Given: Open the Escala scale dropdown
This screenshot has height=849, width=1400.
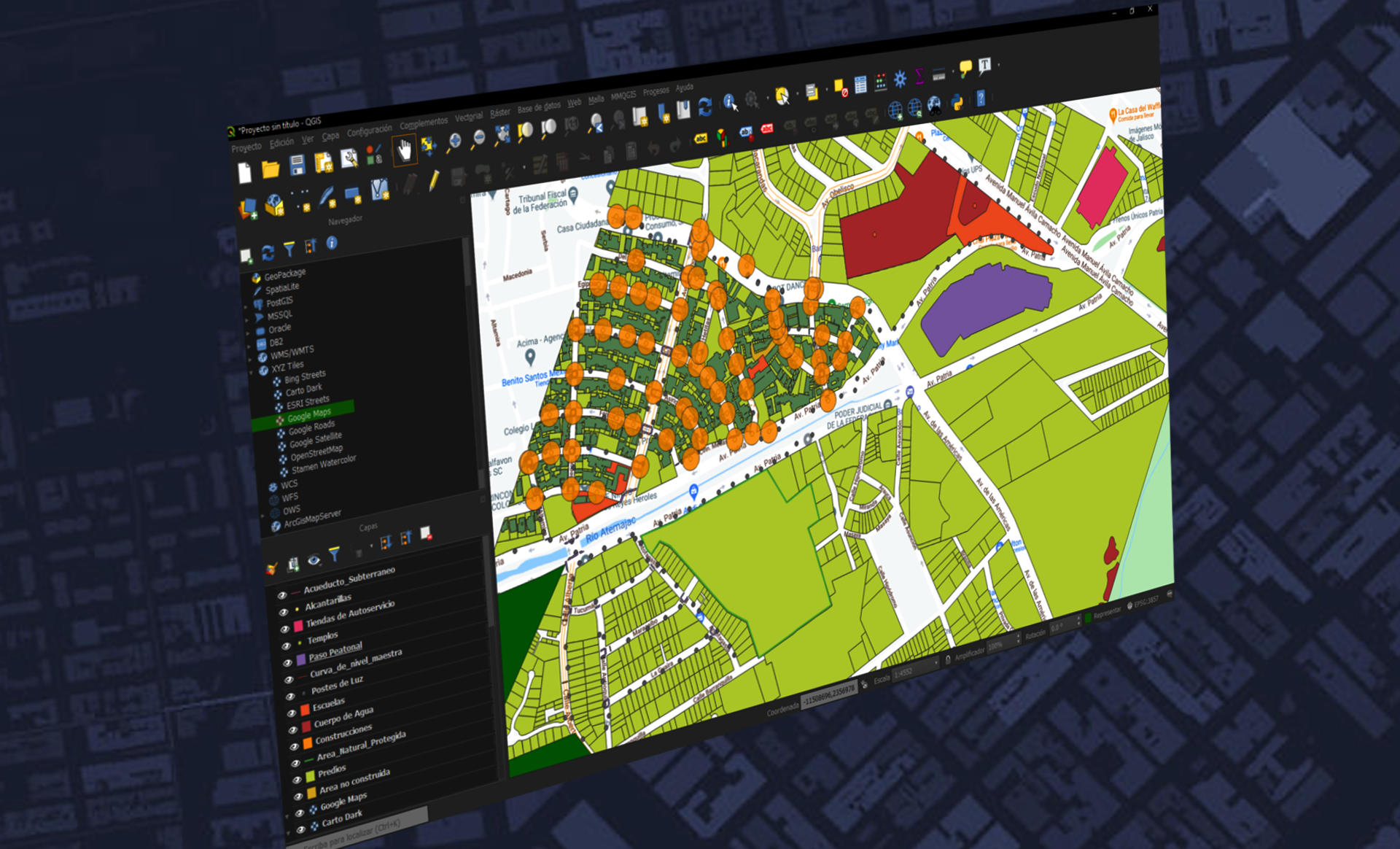Looking at the screenshot, I should (x=936, y=662).
